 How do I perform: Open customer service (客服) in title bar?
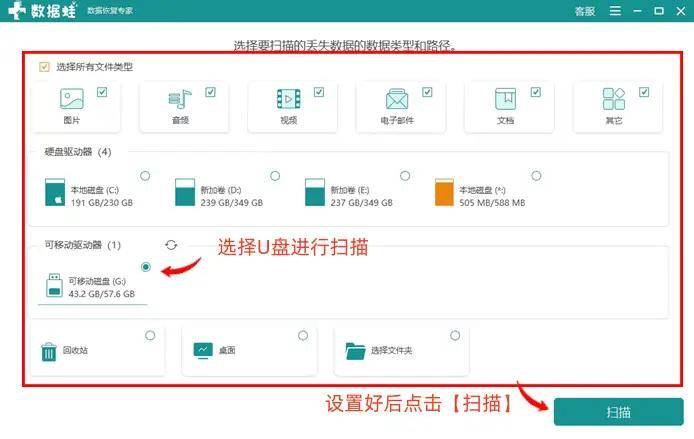click(584, 12)
